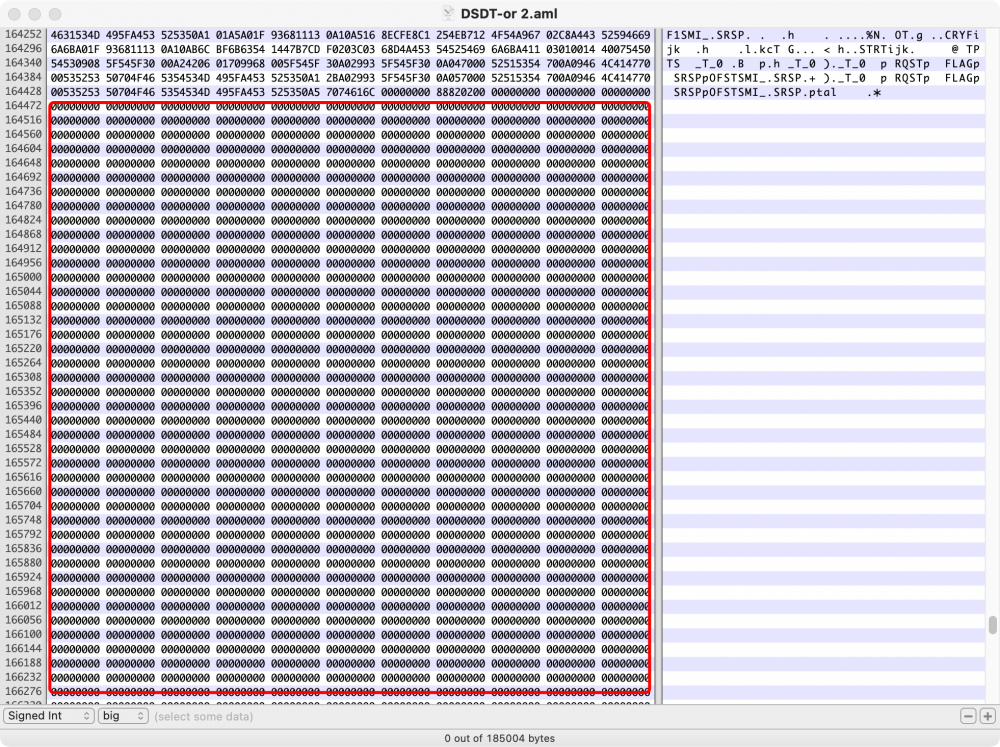
Task: Add a data inspector row with plus button
Action: pos(987,716)
